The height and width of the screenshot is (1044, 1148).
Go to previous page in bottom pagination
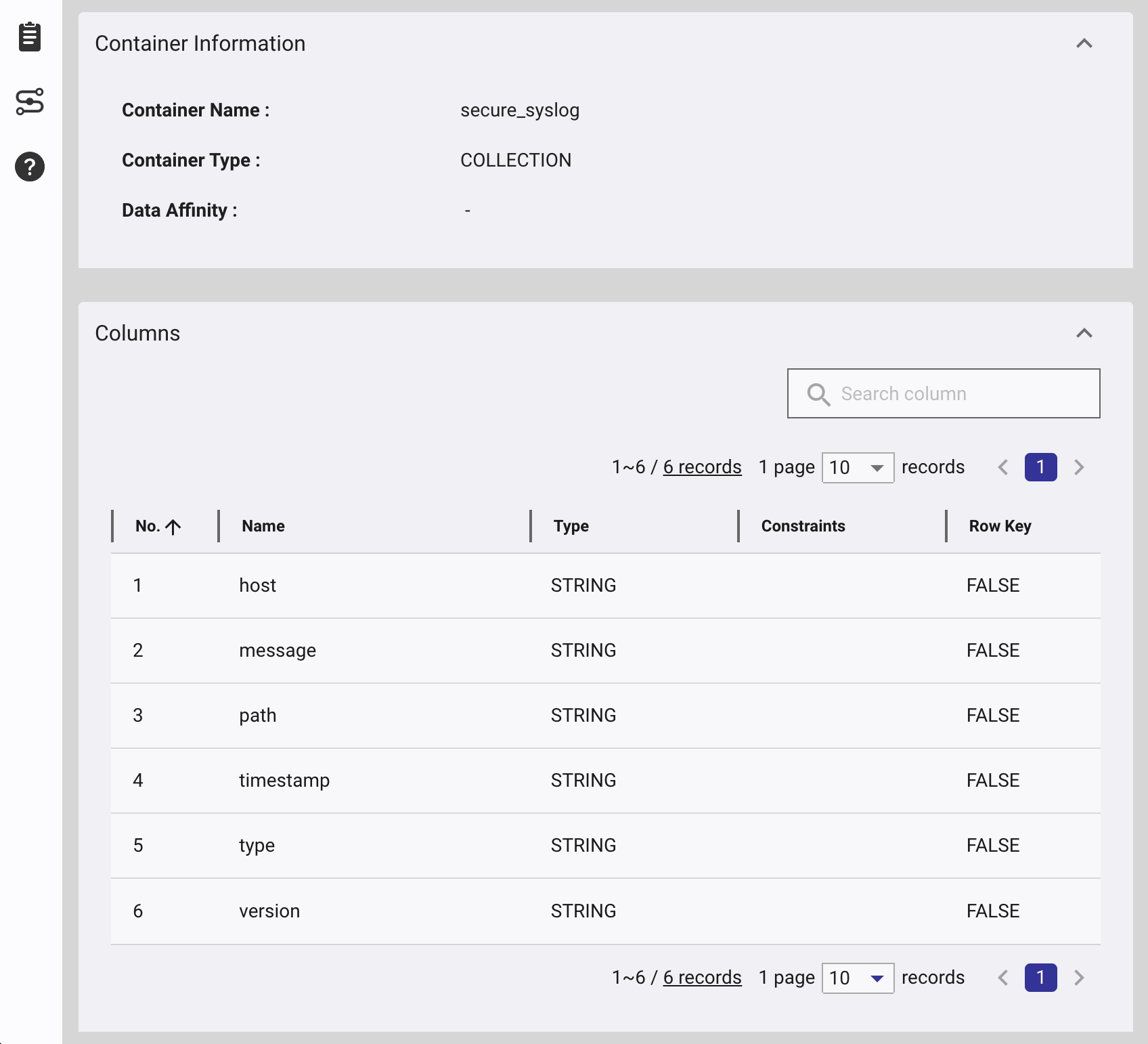(x=1003, y=978)
